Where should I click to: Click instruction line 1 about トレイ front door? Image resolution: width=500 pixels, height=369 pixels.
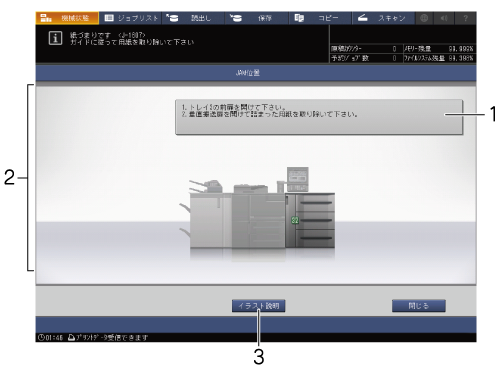(234, 107)
